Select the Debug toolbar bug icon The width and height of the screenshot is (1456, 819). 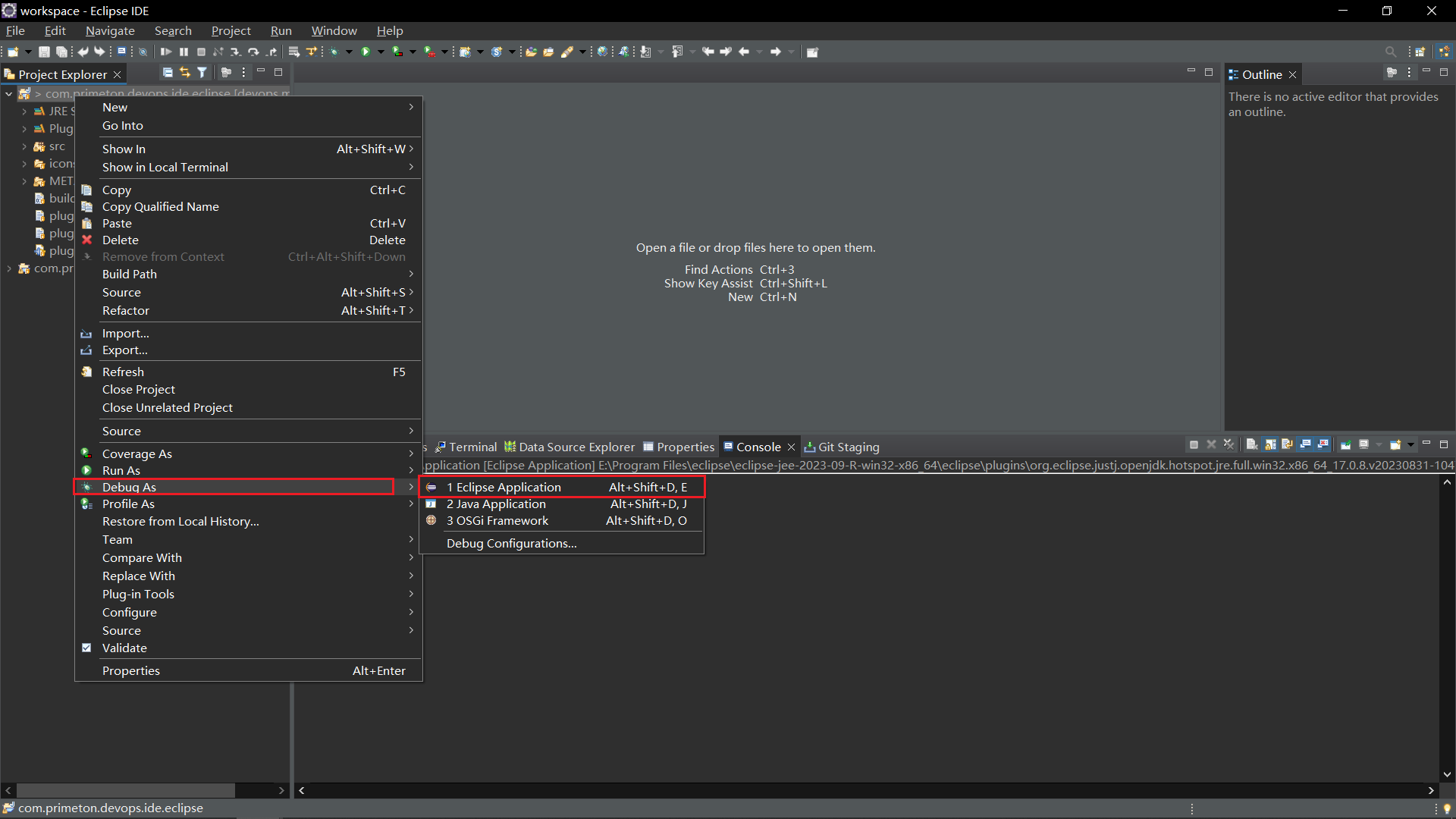pyautogui.click(x=334, y=51)
